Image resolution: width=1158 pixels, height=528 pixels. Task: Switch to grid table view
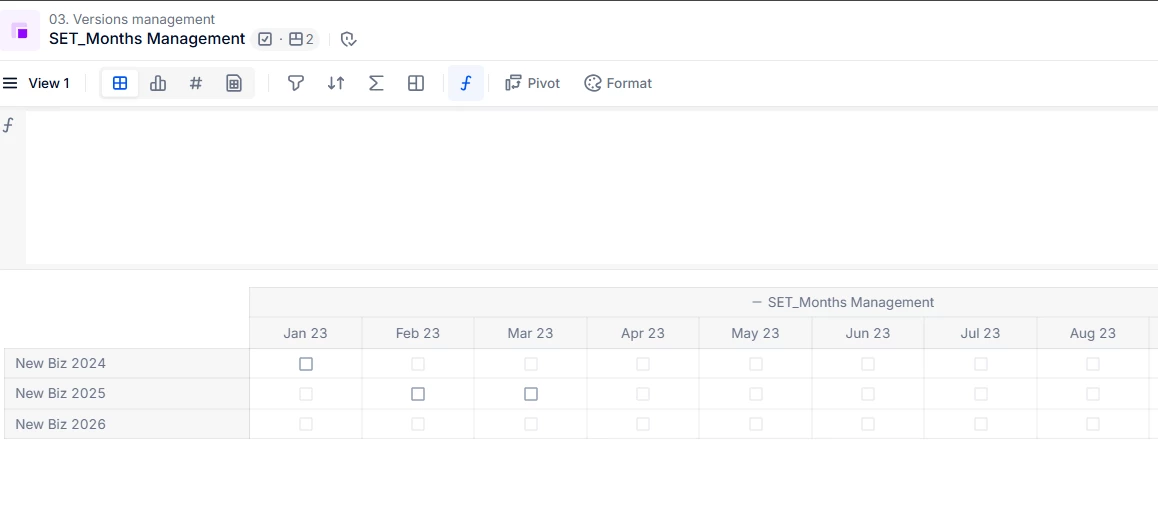(x=120, y=83)
